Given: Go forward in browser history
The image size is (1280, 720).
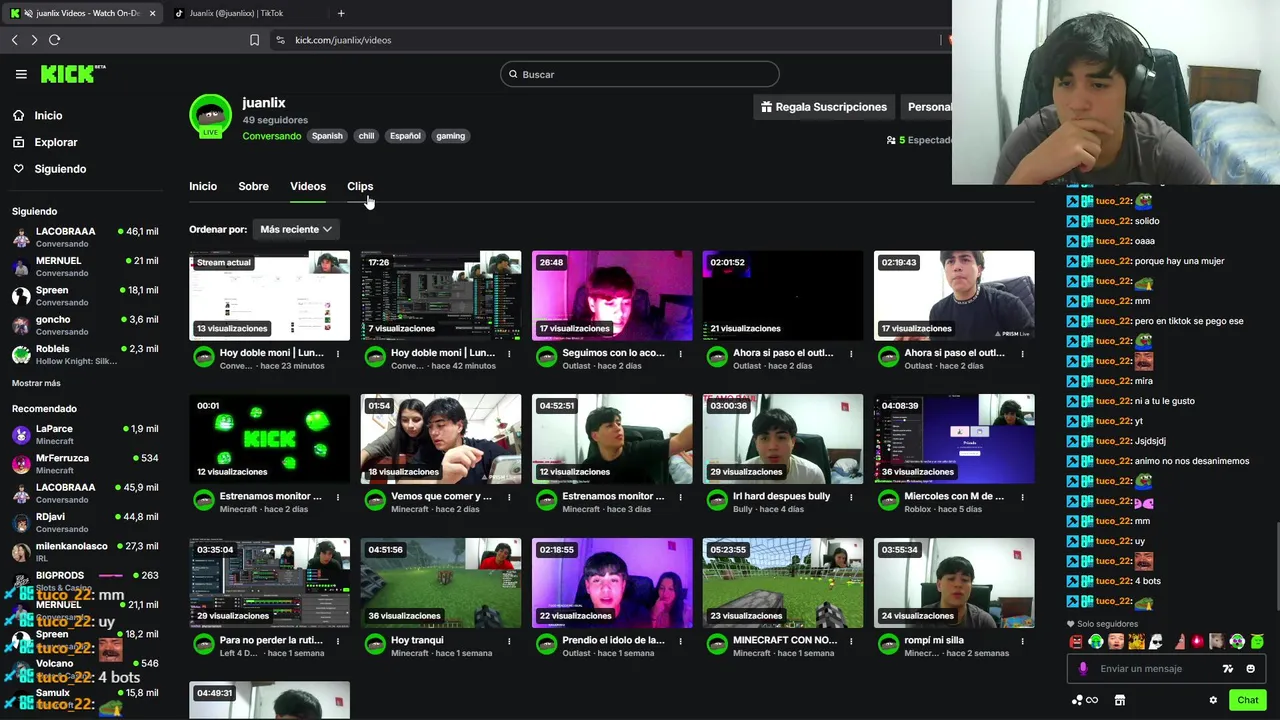Looking at the screenshot, I should tap(34, 40).
